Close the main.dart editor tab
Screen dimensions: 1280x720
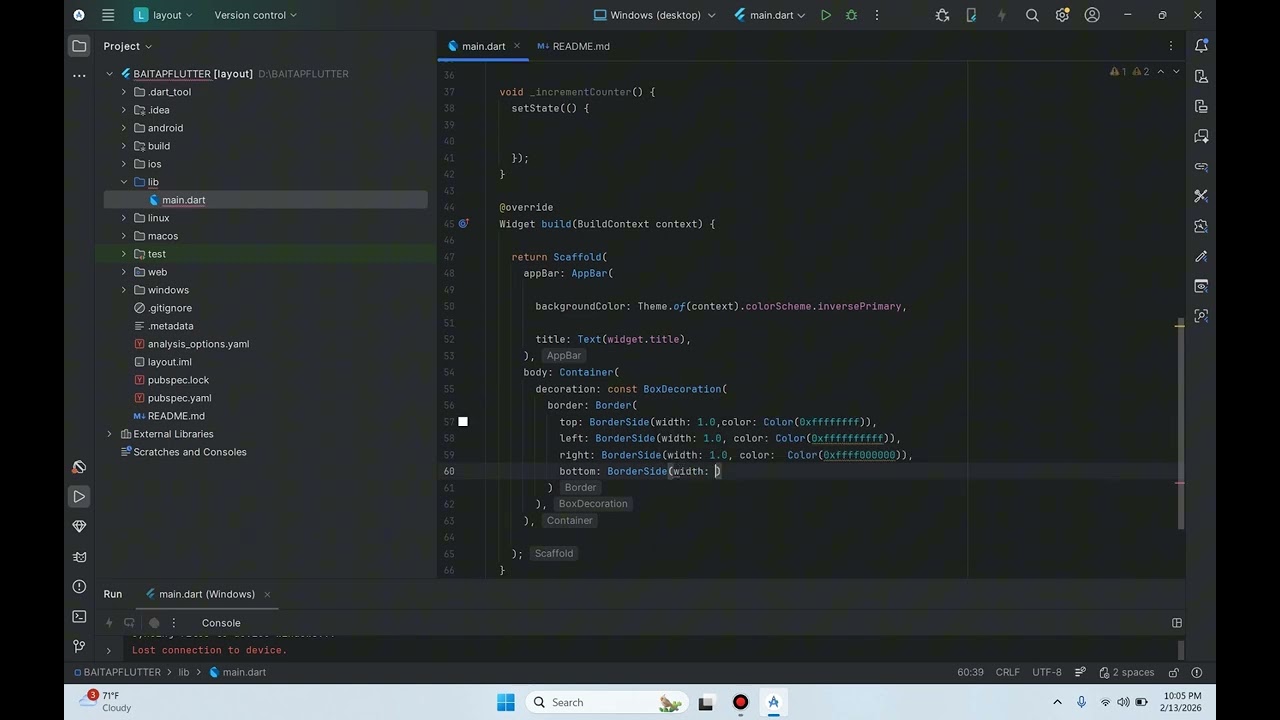517,46
